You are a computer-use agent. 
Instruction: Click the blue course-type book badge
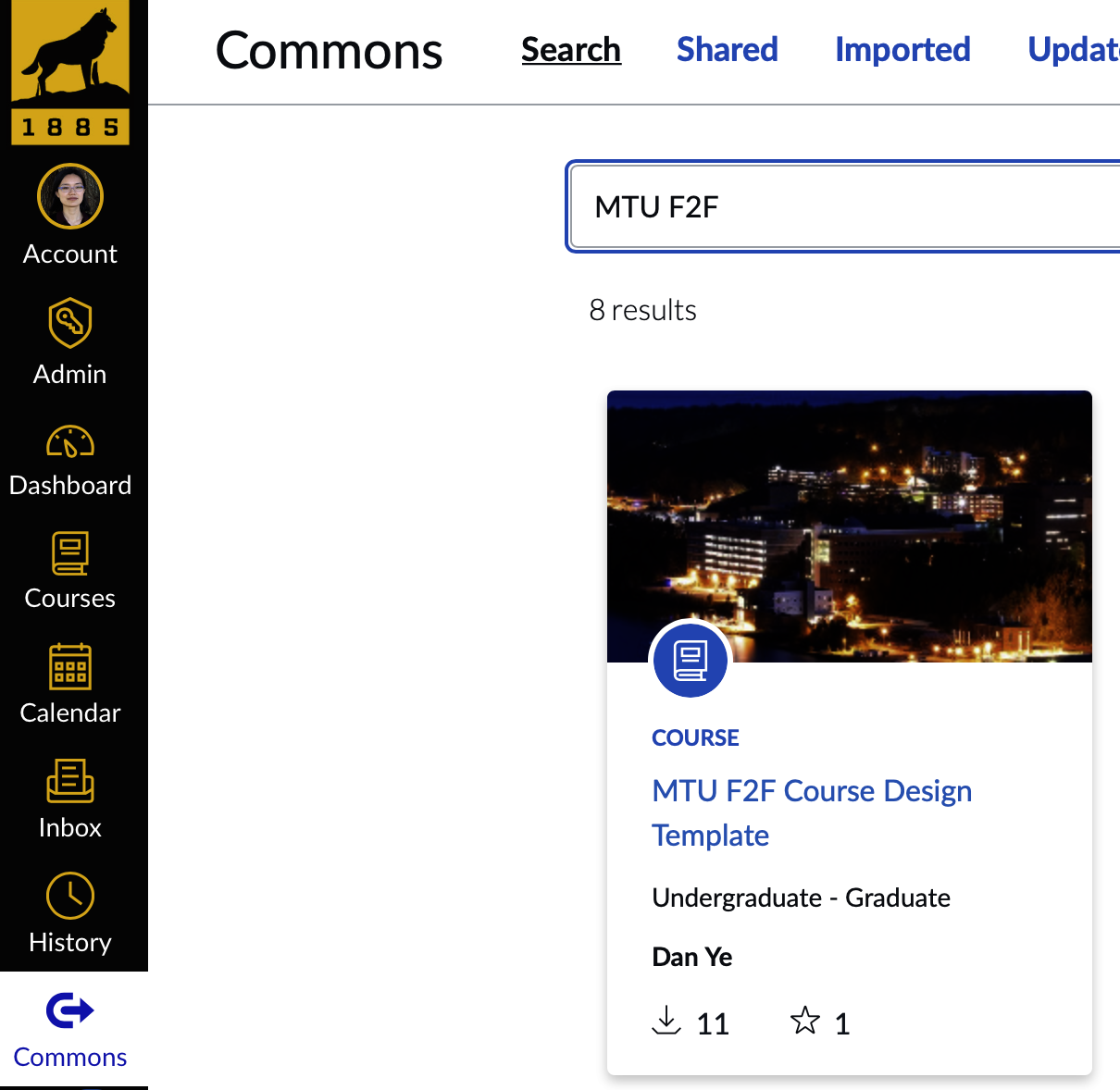(x=691, y=660)
